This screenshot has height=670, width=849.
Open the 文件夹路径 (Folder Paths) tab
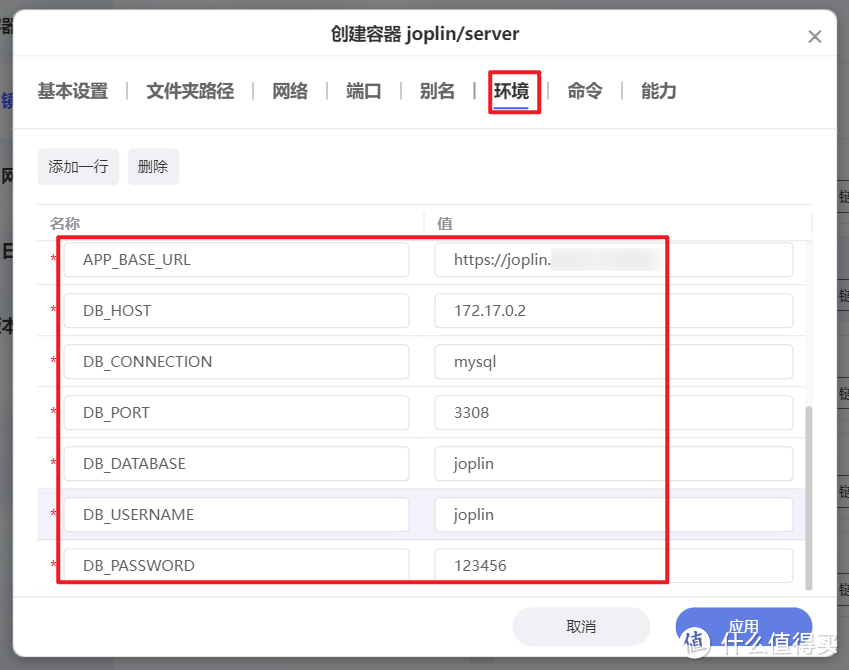pyautogui.click(x=189, y=90)
